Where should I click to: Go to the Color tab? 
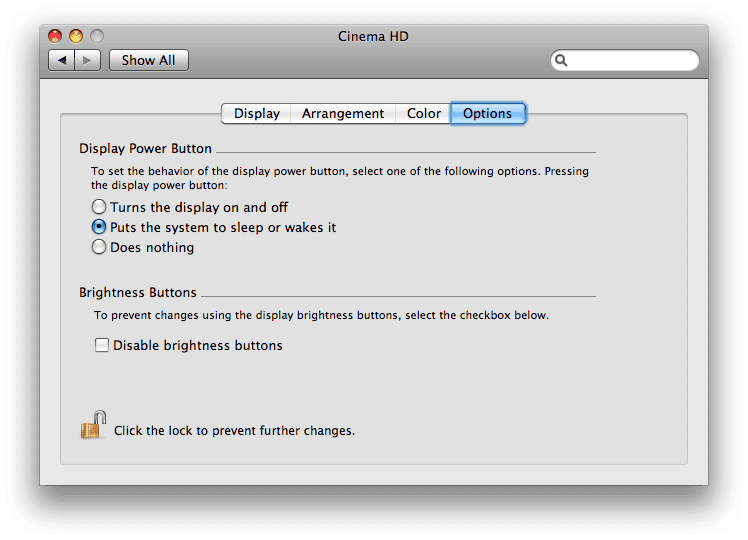pyautogui.click(x=424, y=113)
